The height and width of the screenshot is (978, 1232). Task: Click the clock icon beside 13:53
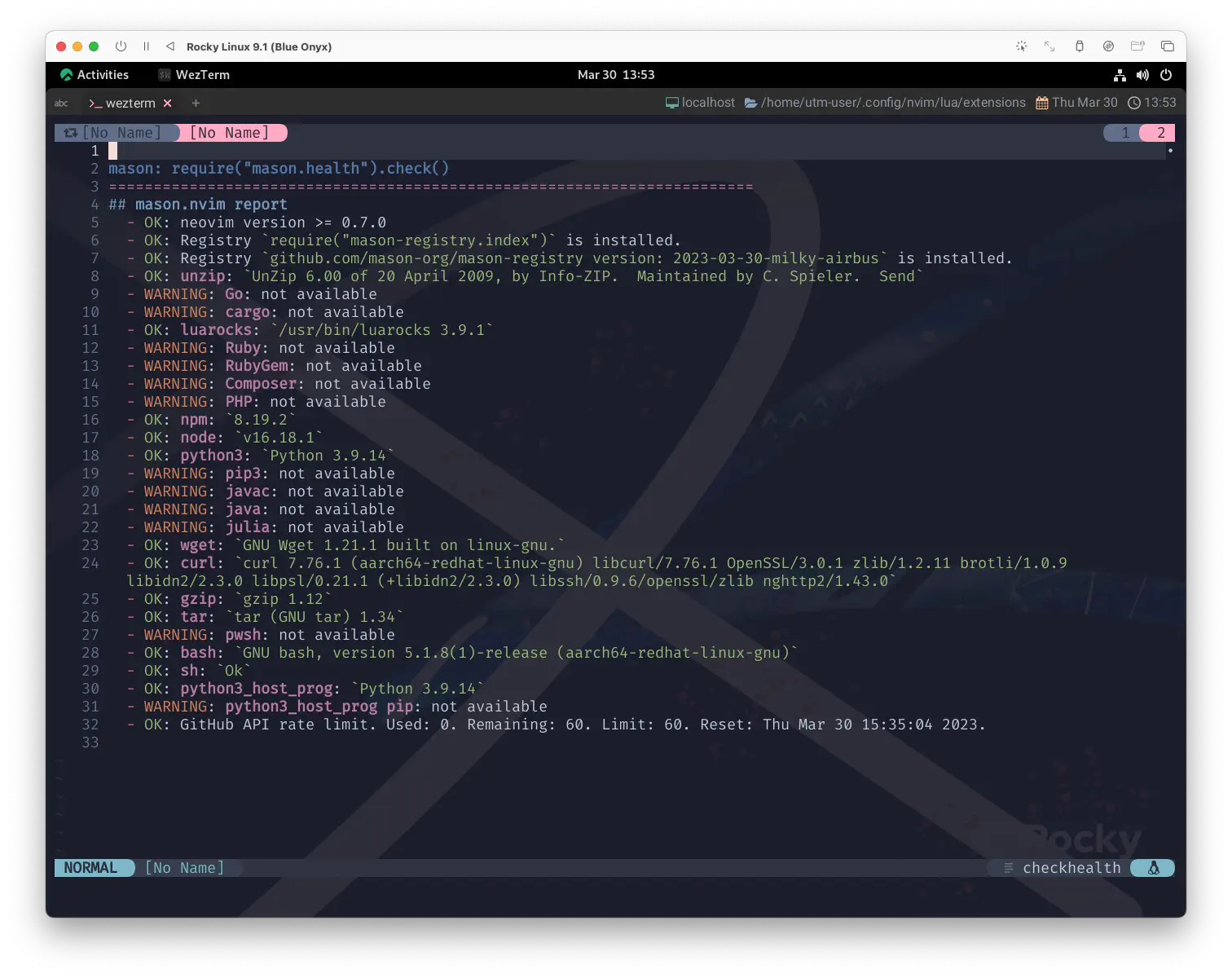1134,103
